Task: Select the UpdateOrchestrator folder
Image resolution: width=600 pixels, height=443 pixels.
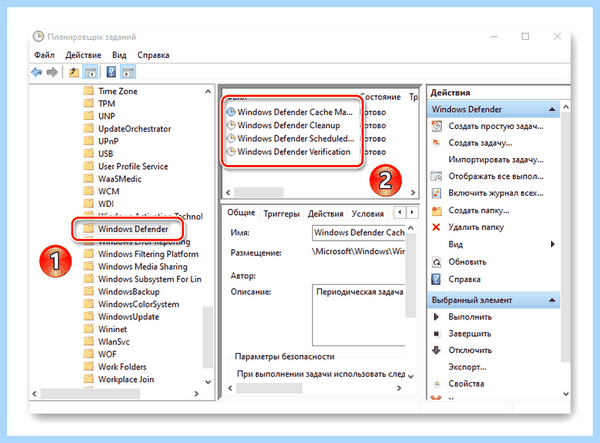Action: pyautogui.click(x=134, y=129)
